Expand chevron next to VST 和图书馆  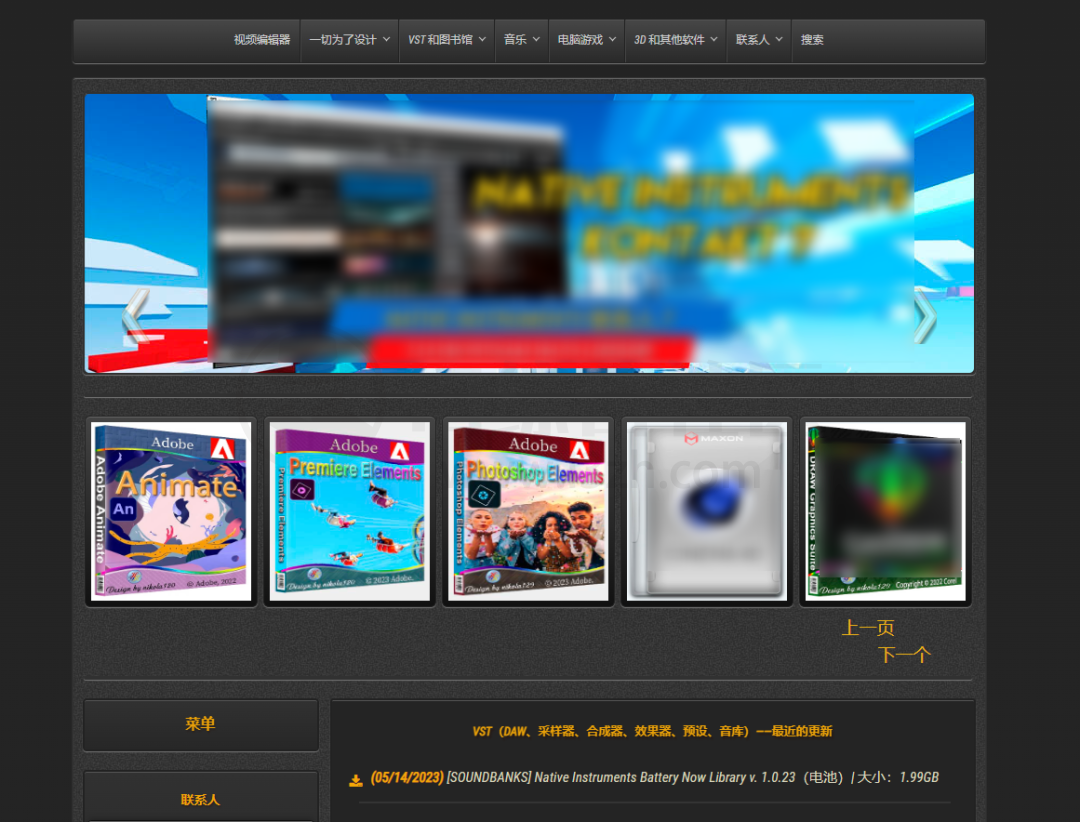[x=482, y=39]
